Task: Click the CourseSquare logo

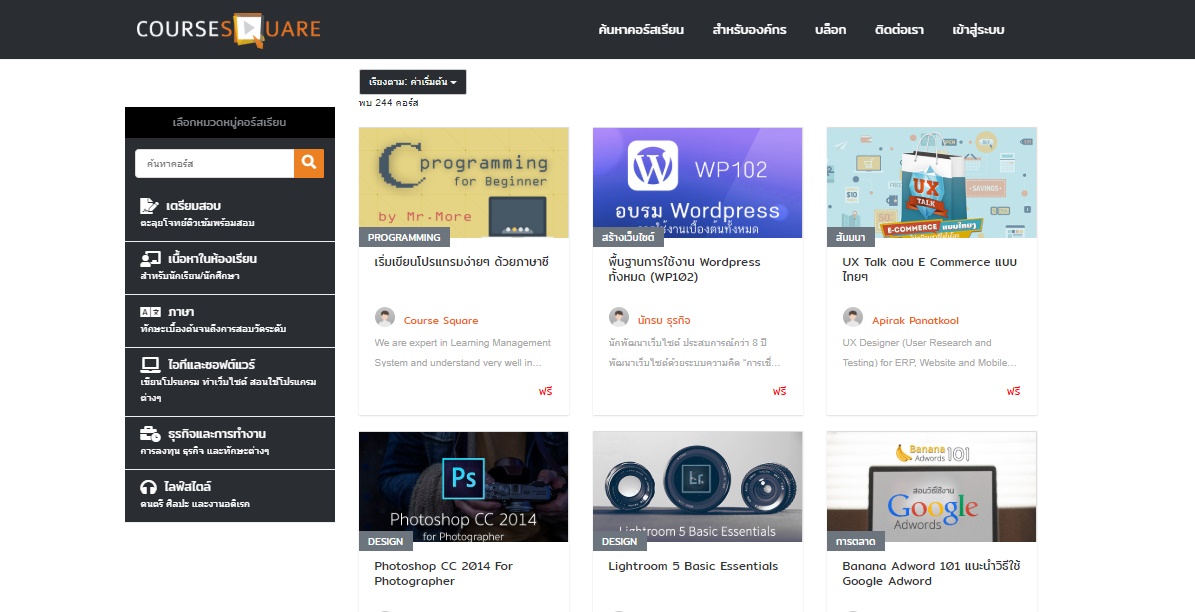Action: pos(228,29)
